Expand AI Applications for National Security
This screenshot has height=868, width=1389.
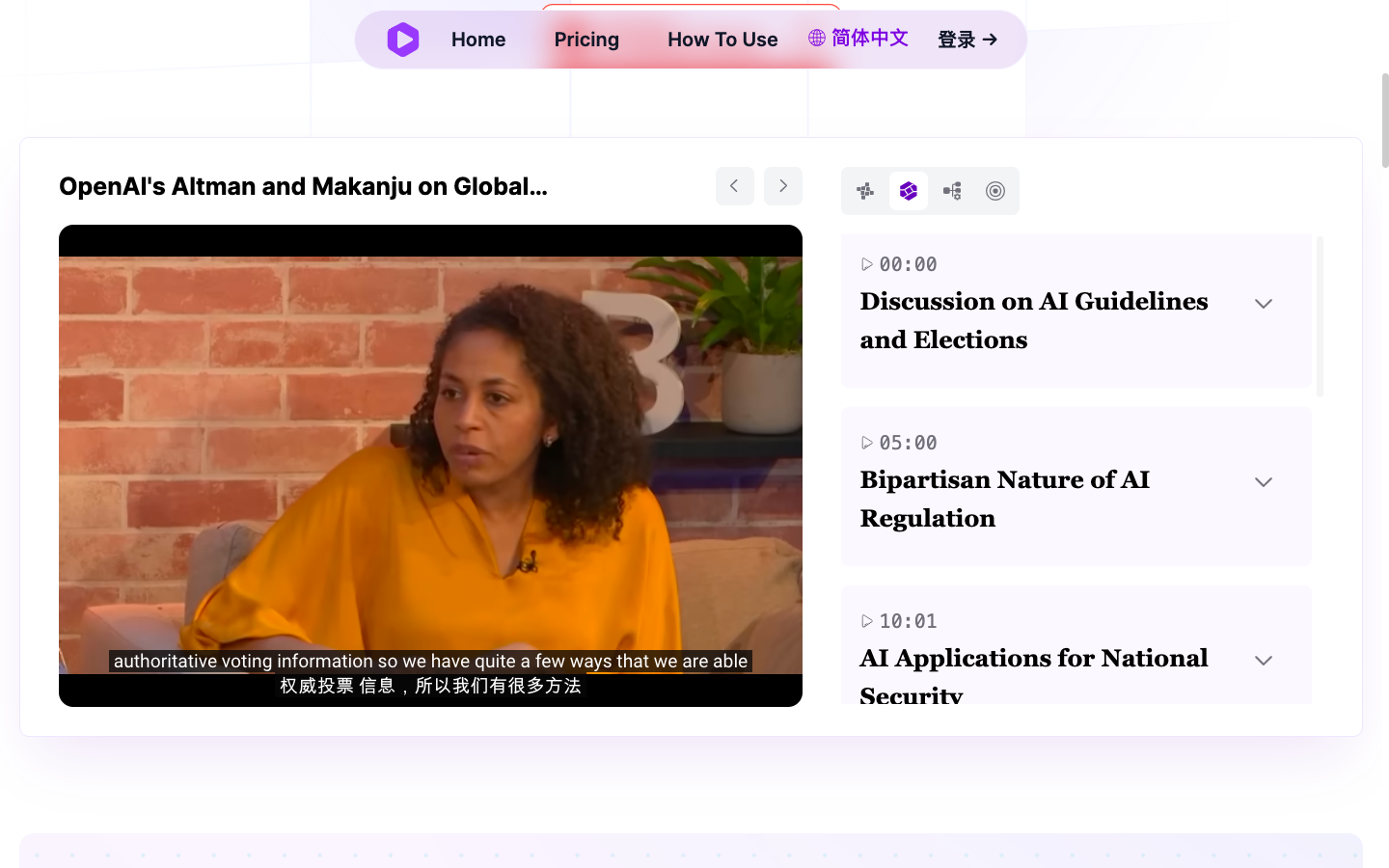pos(1264,661)
